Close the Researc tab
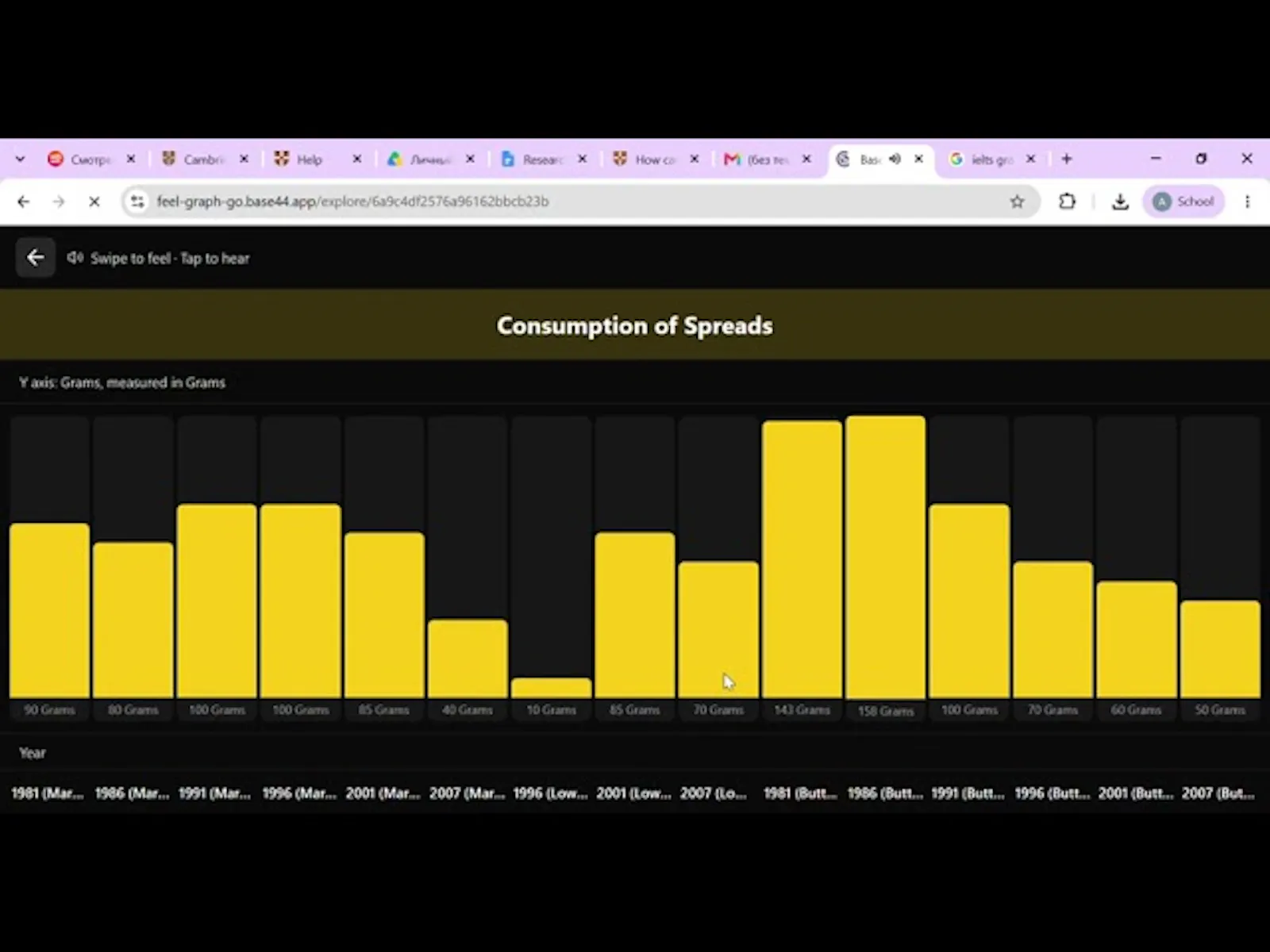 pyautogui.click(x=582, y=159)
